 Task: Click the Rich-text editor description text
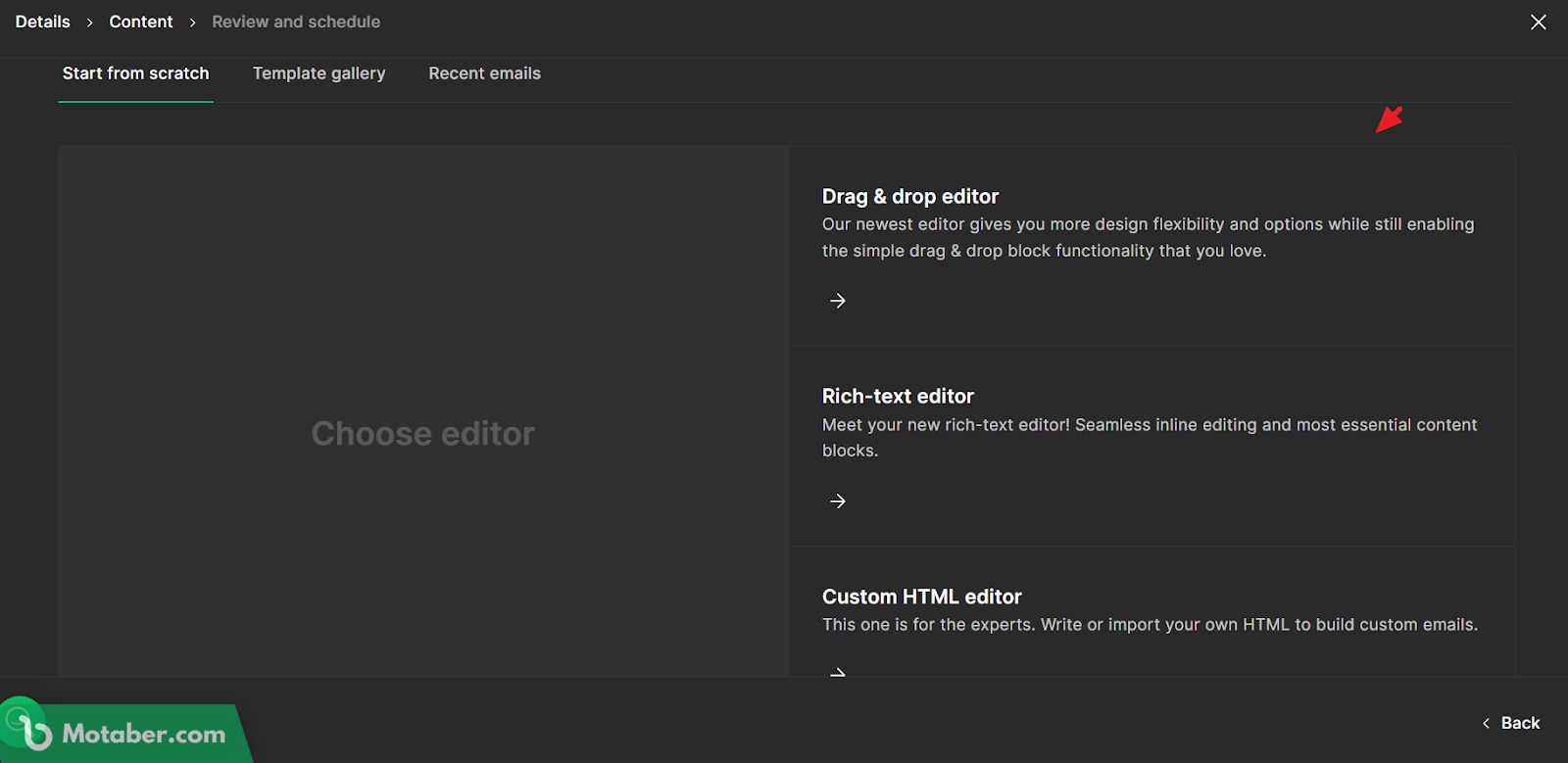(x=1150, y=438)
